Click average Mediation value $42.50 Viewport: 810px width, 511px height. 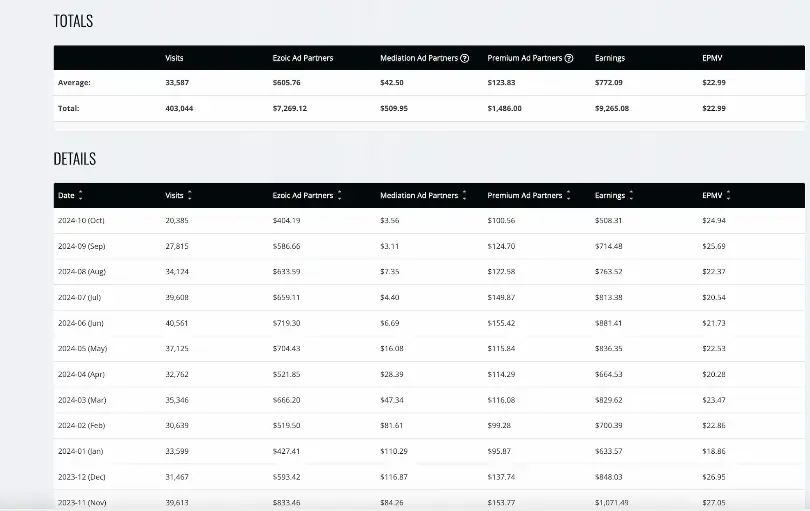pyautogui.click(x=392, y=83)
